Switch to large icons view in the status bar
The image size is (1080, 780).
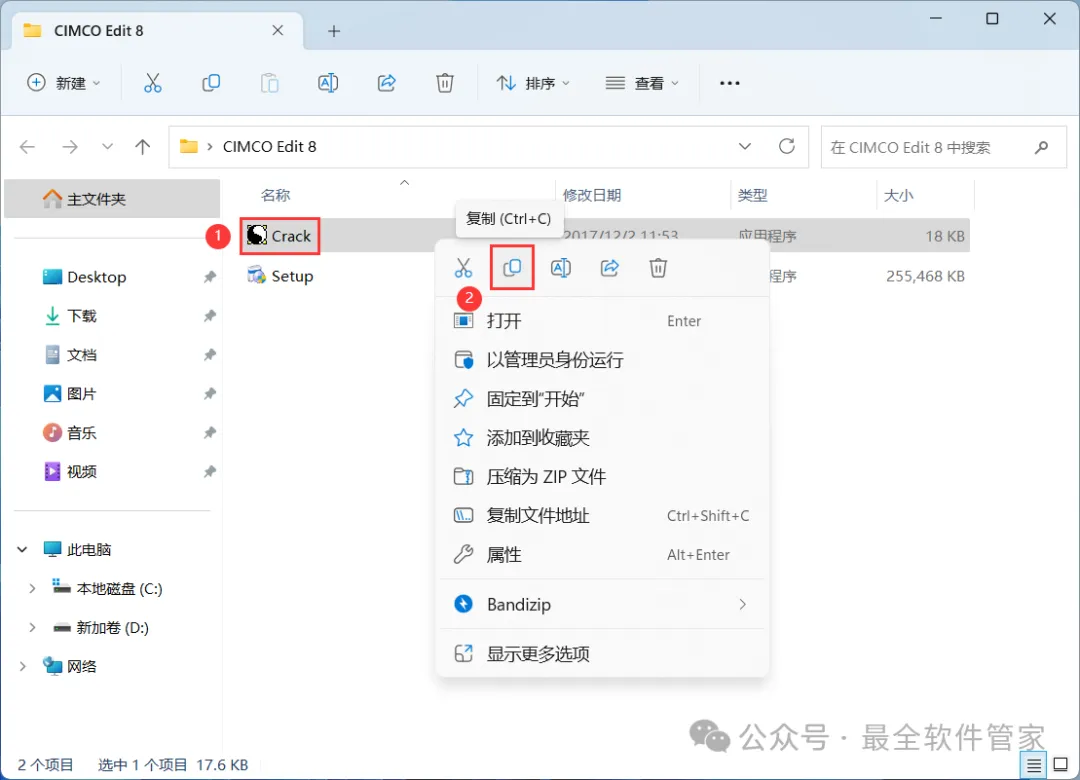pos(1061,765)
